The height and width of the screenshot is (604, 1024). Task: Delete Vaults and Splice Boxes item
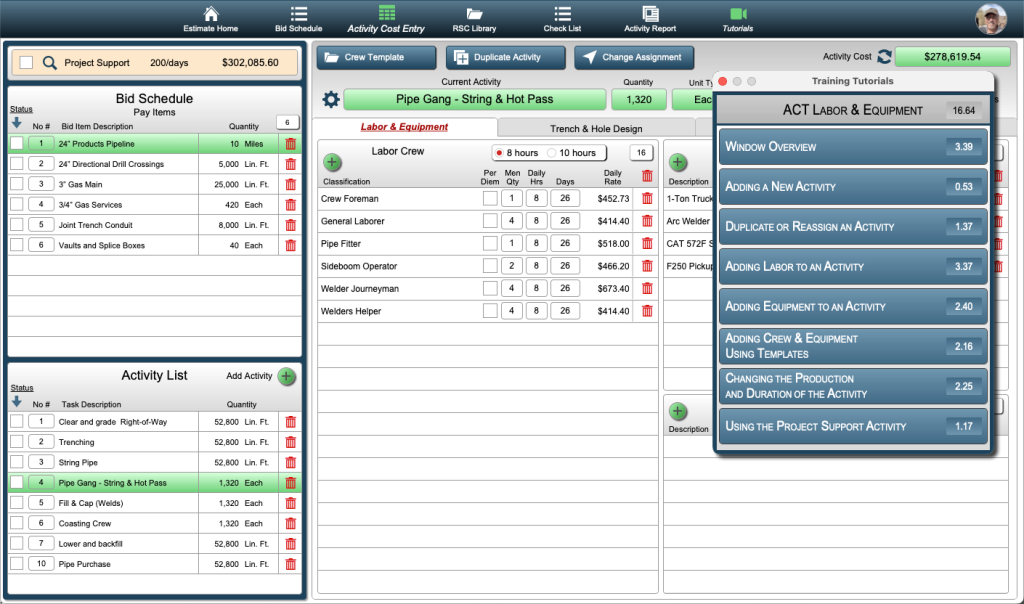[291, 246]
